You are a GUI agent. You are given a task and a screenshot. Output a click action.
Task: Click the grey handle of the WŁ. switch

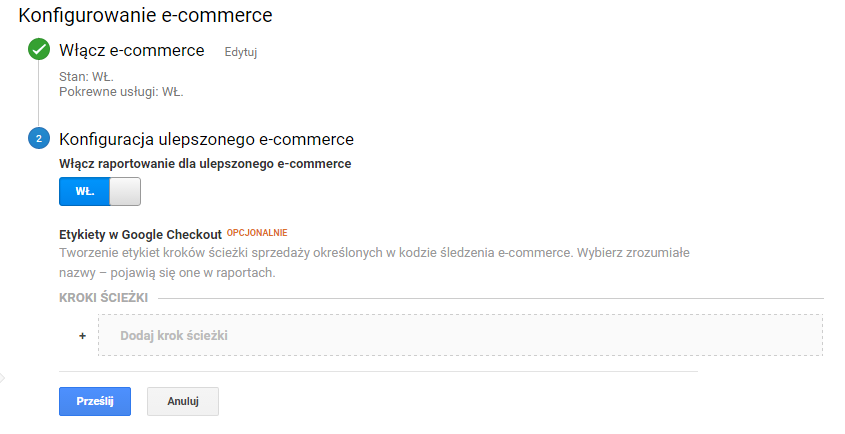[124, 191]
